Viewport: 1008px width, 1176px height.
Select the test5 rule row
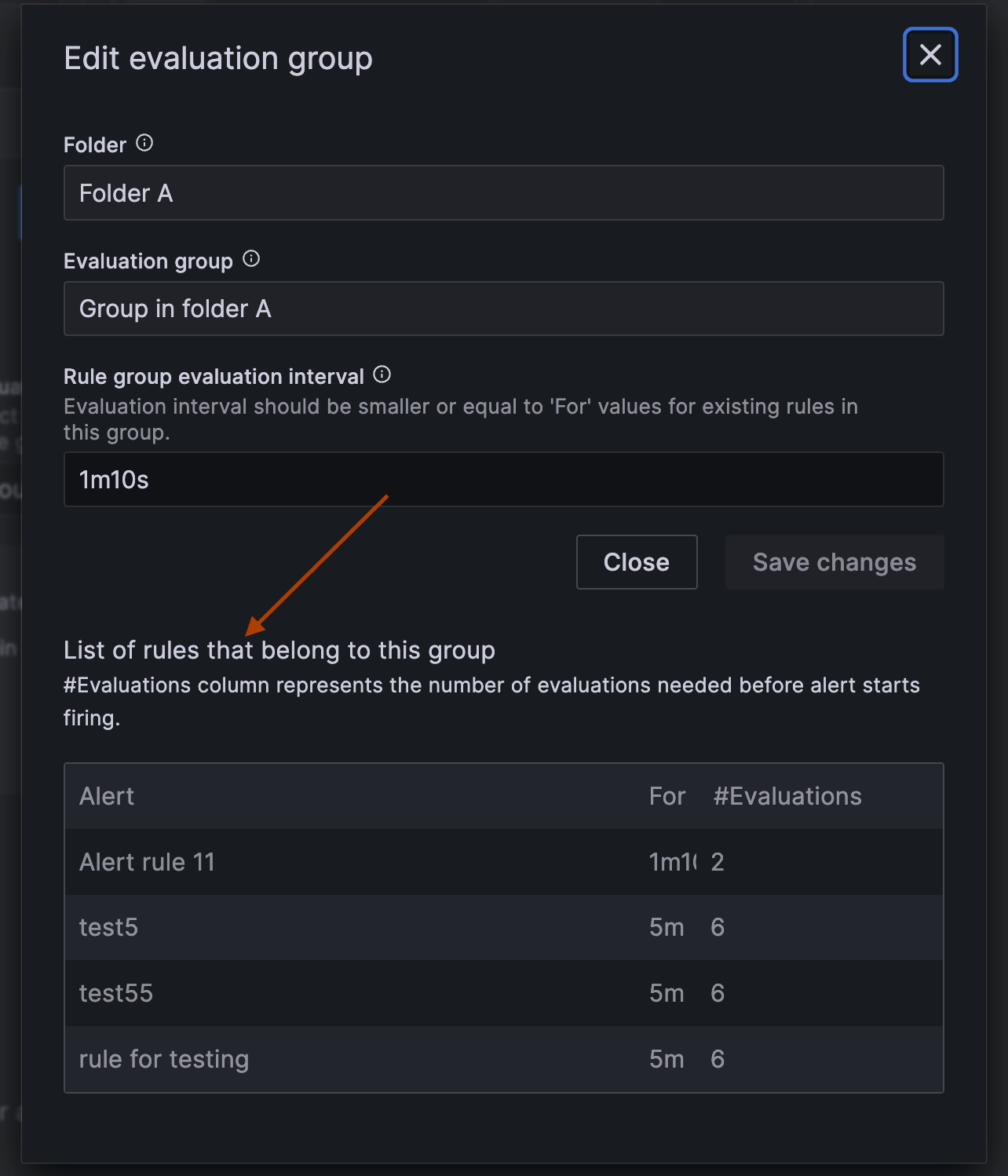pos(504,927)
